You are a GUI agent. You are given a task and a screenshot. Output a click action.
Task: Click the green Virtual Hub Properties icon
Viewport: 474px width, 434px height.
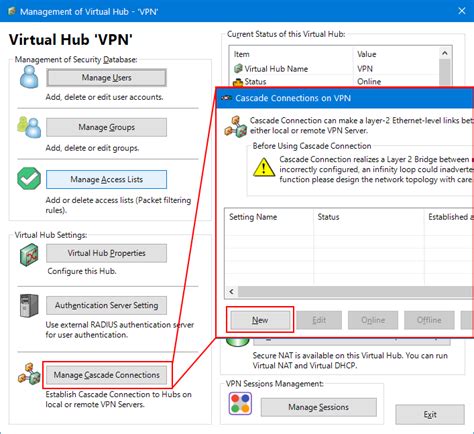[x=29, y=255]
